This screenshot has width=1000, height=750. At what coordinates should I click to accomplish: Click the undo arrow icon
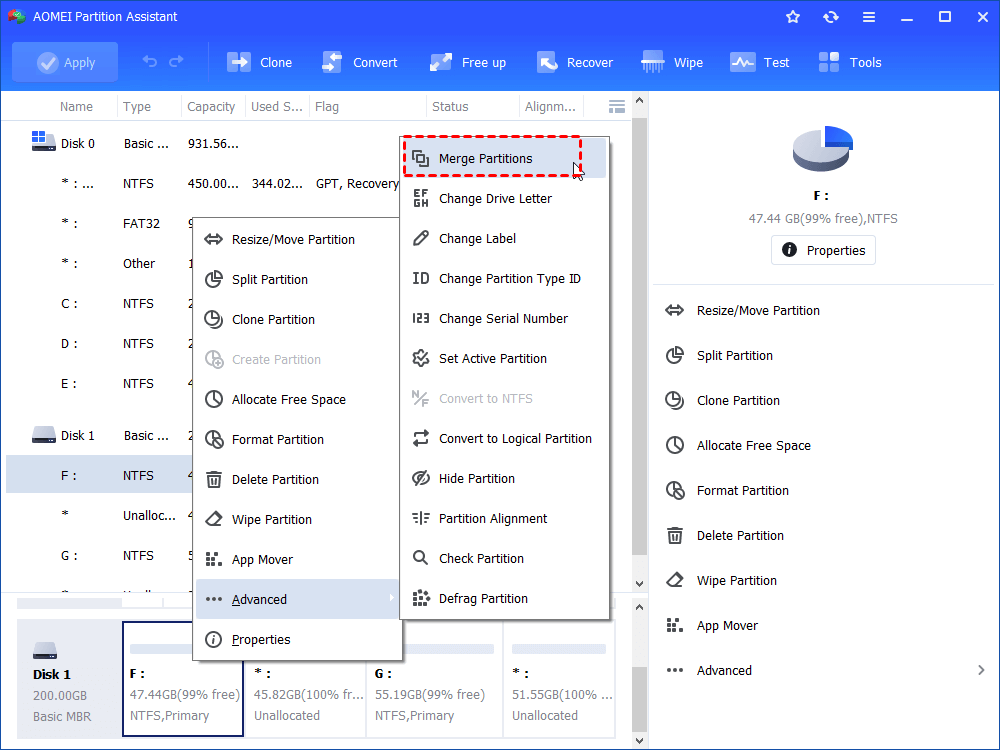149,61
